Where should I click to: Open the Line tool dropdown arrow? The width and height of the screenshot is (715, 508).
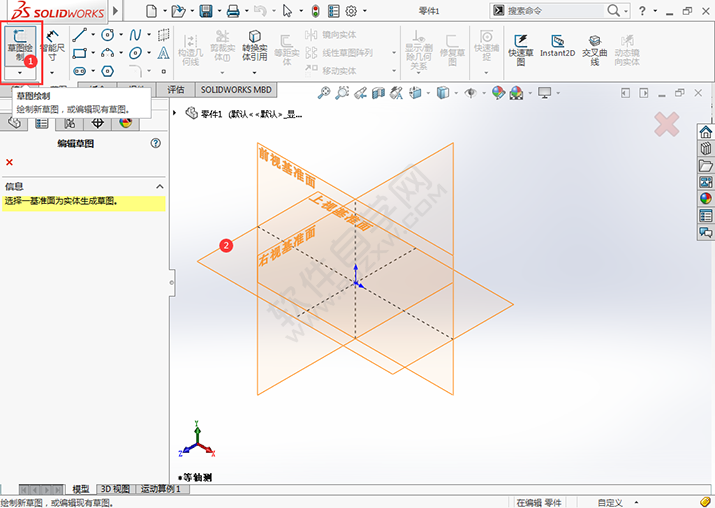coord(93,35)
